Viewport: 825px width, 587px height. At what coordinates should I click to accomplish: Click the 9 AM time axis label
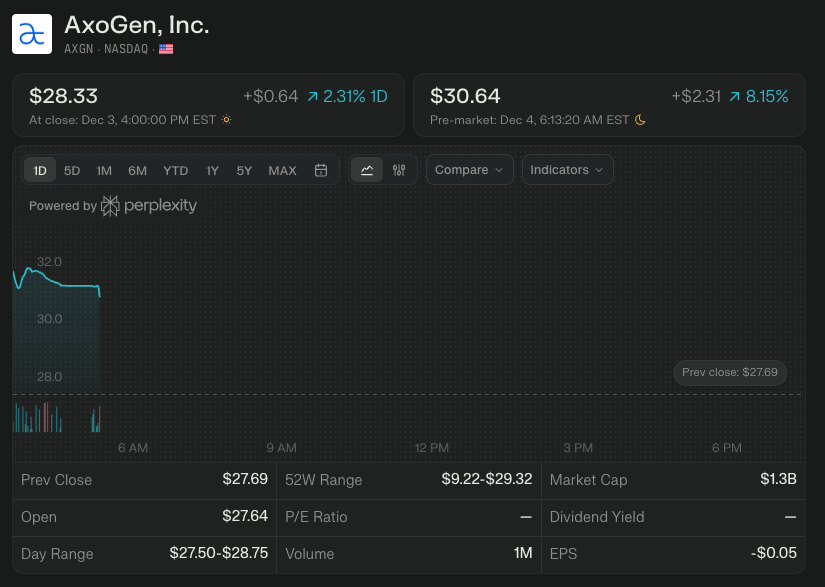(x=281, y=448)
